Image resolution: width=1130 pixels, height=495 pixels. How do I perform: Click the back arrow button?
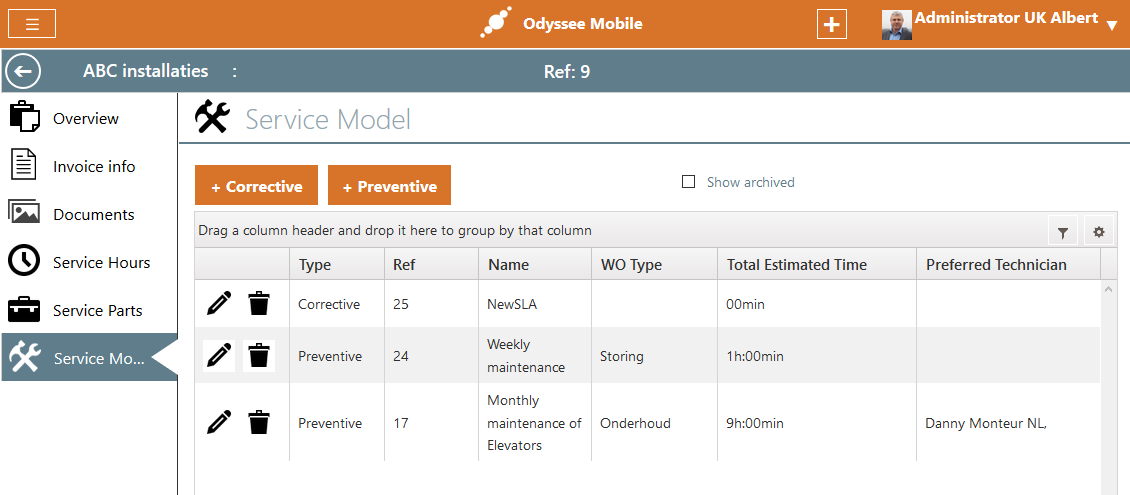coord(24,71)
